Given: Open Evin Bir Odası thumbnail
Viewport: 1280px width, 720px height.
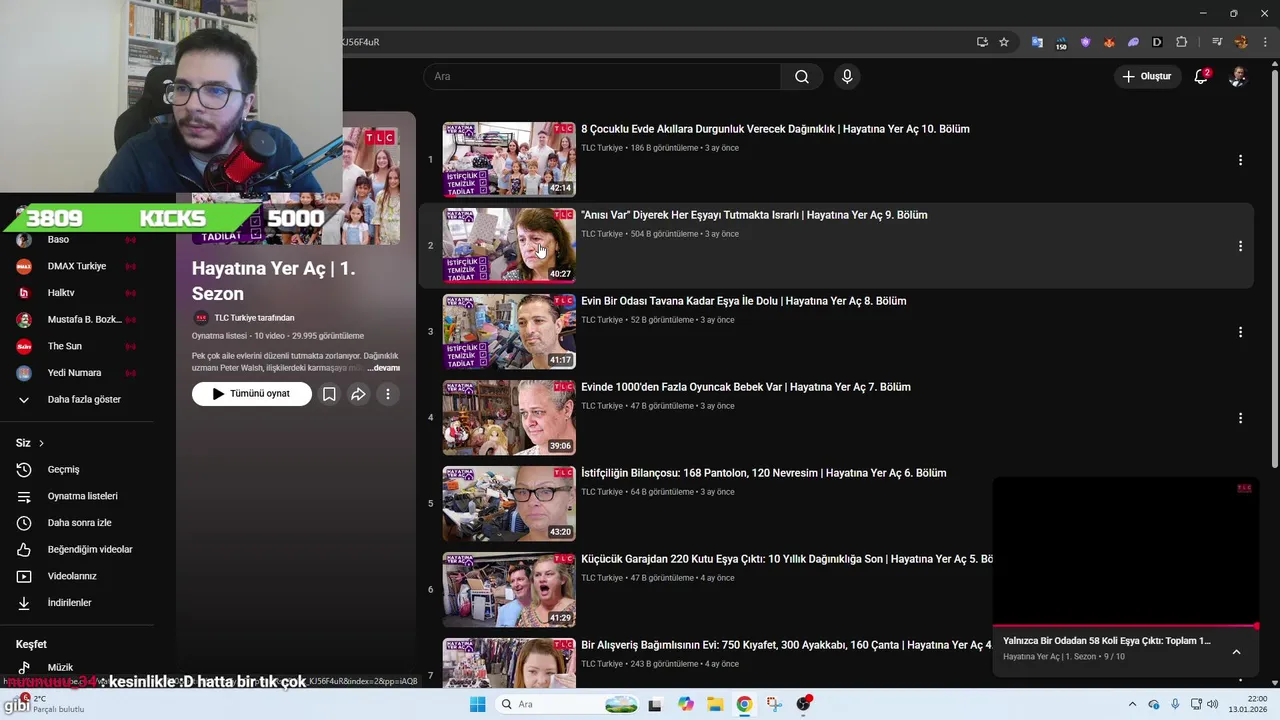Looking at the screenshot, I should (x=509, y=331).
